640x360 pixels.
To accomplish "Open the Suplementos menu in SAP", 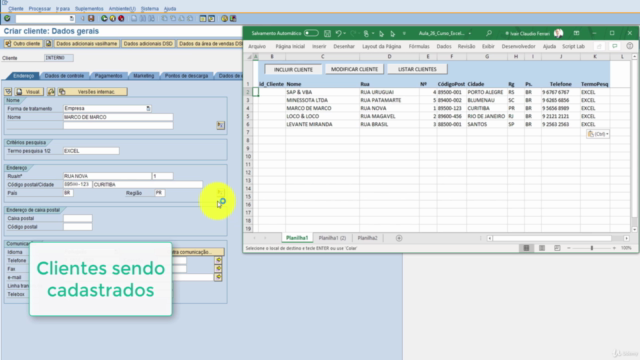I will [89, 9].
